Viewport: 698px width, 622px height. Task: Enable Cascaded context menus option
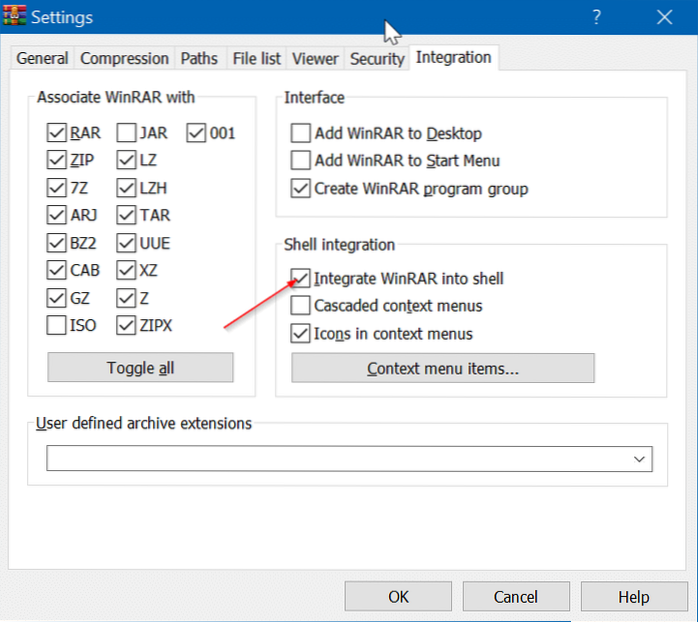tap(300, 306)
